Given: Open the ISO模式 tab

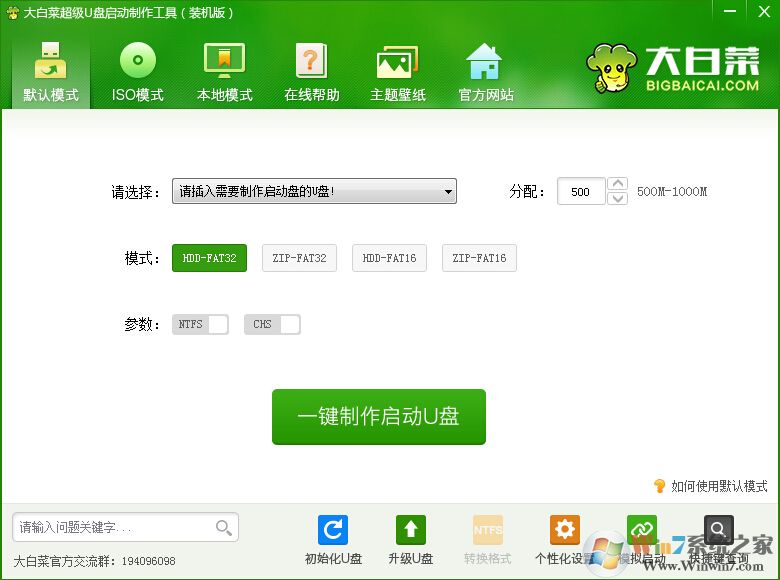Looking at the screenshot, I should click(138, 72).
